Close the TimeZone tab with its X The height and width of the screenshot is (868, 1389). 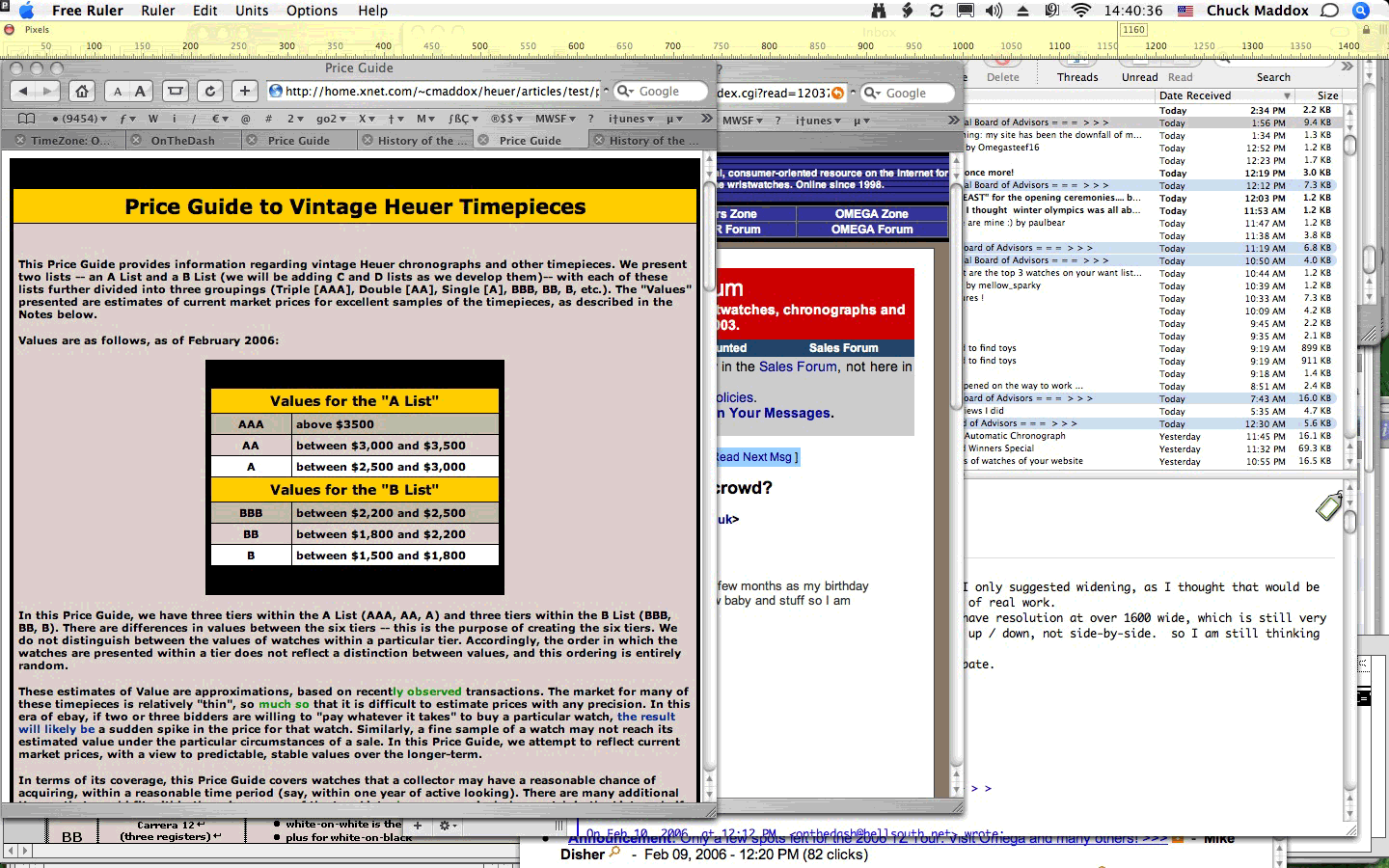coord(19,140)
